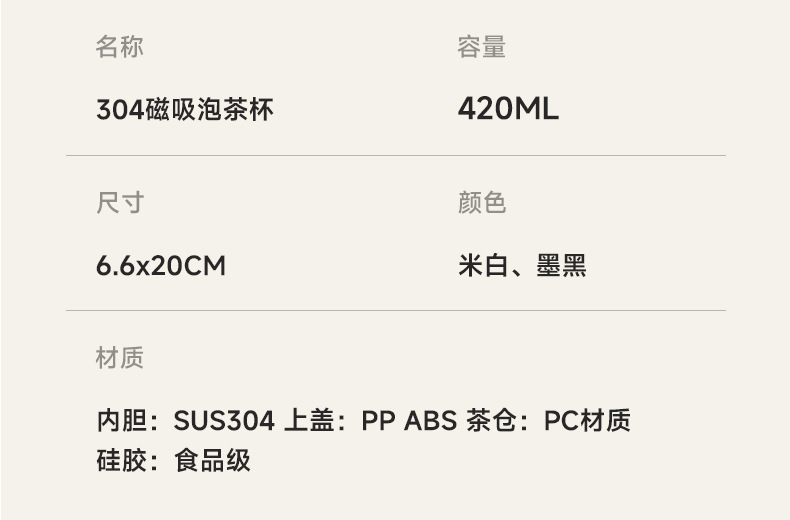Click the 尺寸 heading label
This screenshot has height=520, width=790.
(x=120, y=203)
